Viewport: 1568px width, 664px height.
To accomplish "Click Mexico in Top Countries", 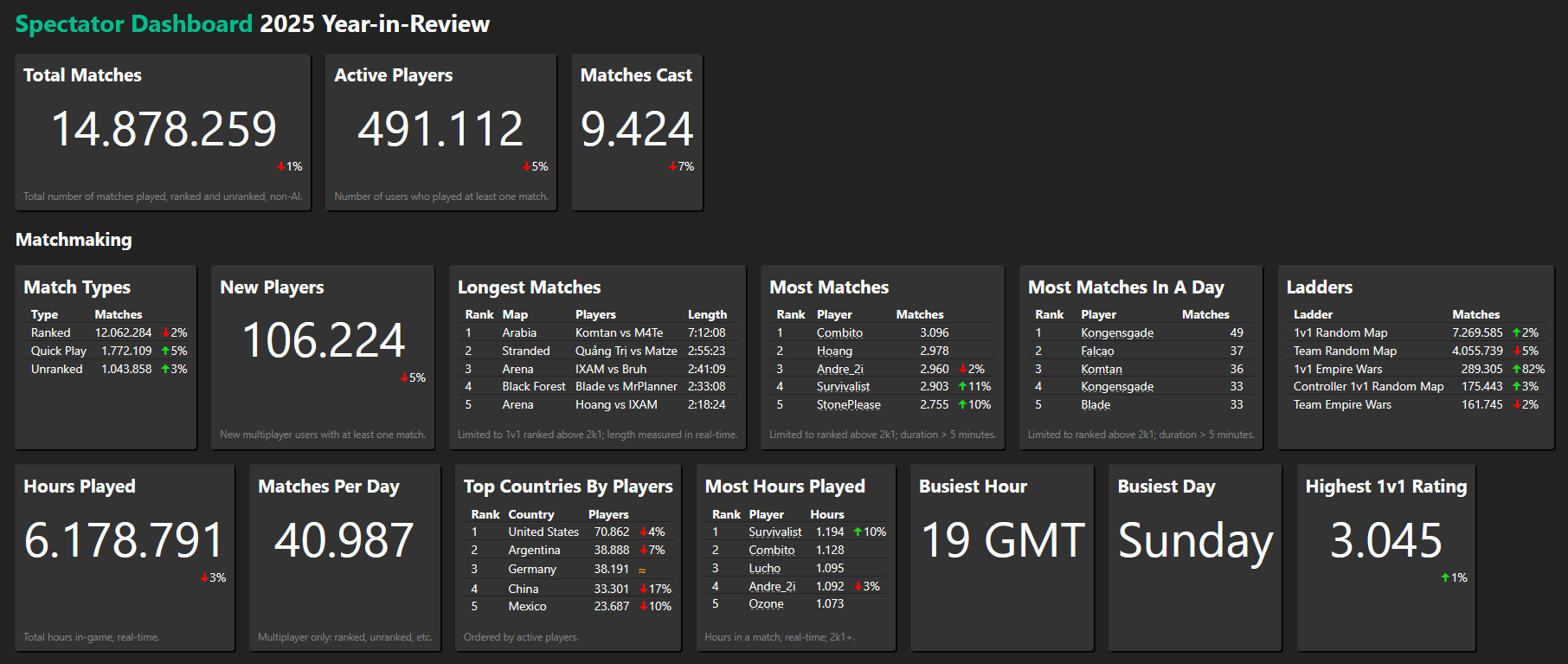I will click(527, 606).
